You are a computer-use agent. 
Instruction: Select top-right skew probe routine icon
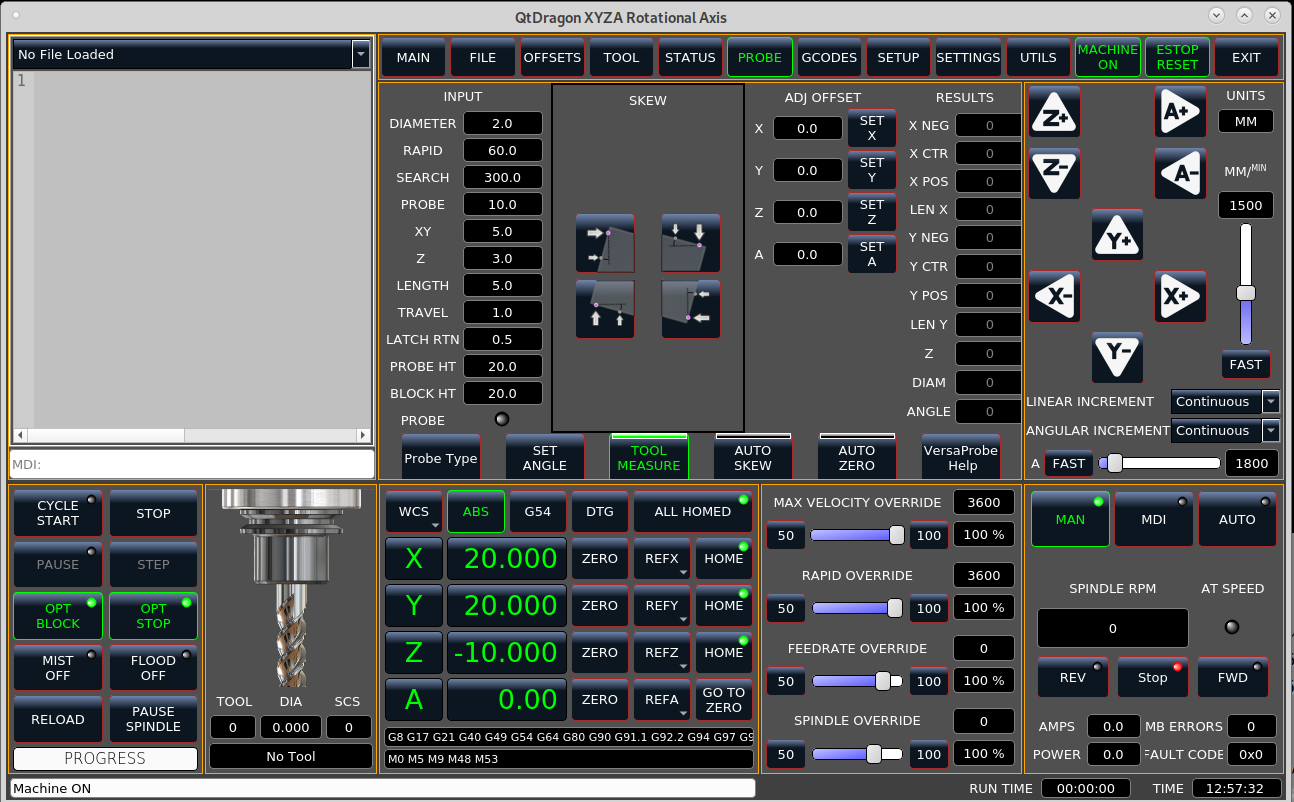[x=691, y=243]
